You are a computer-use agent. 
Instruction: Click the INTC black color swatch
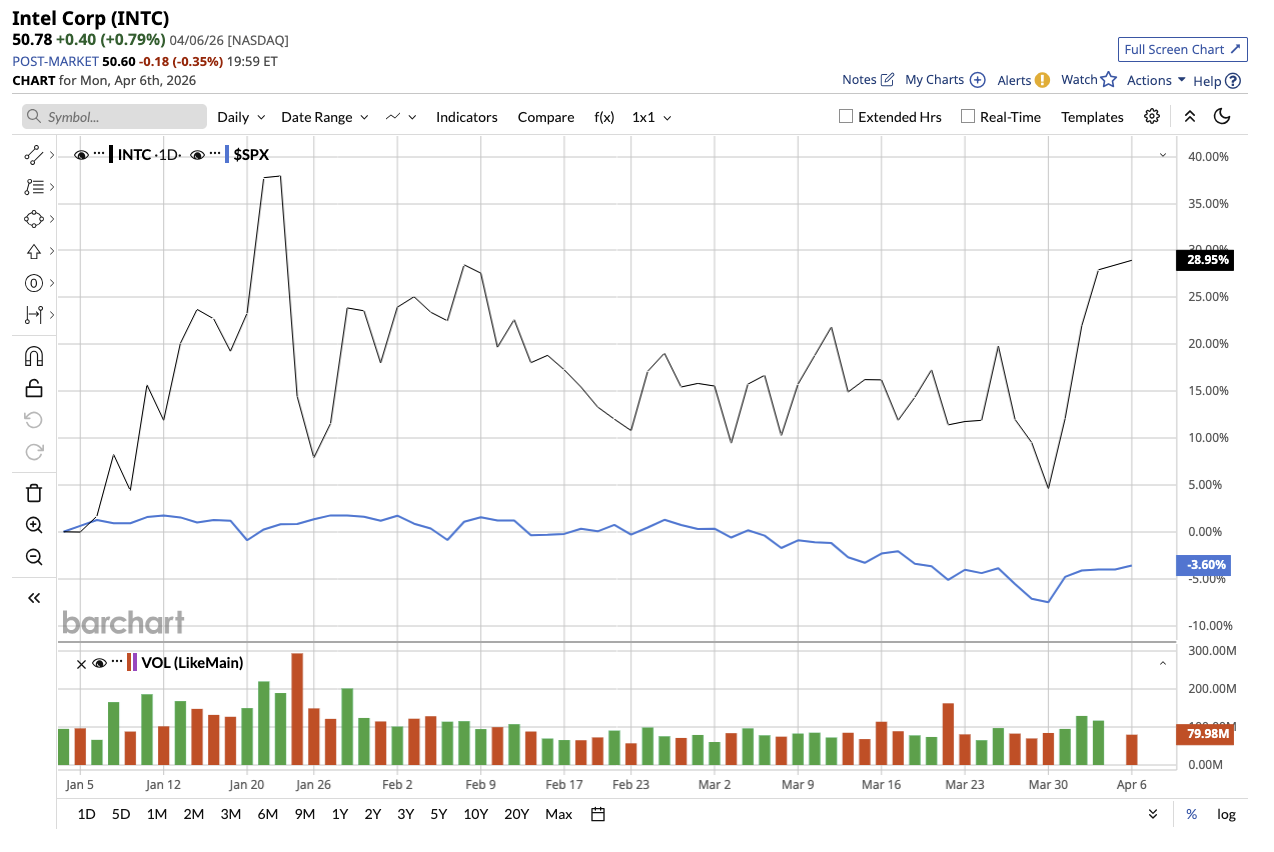[x=111, y=155]
